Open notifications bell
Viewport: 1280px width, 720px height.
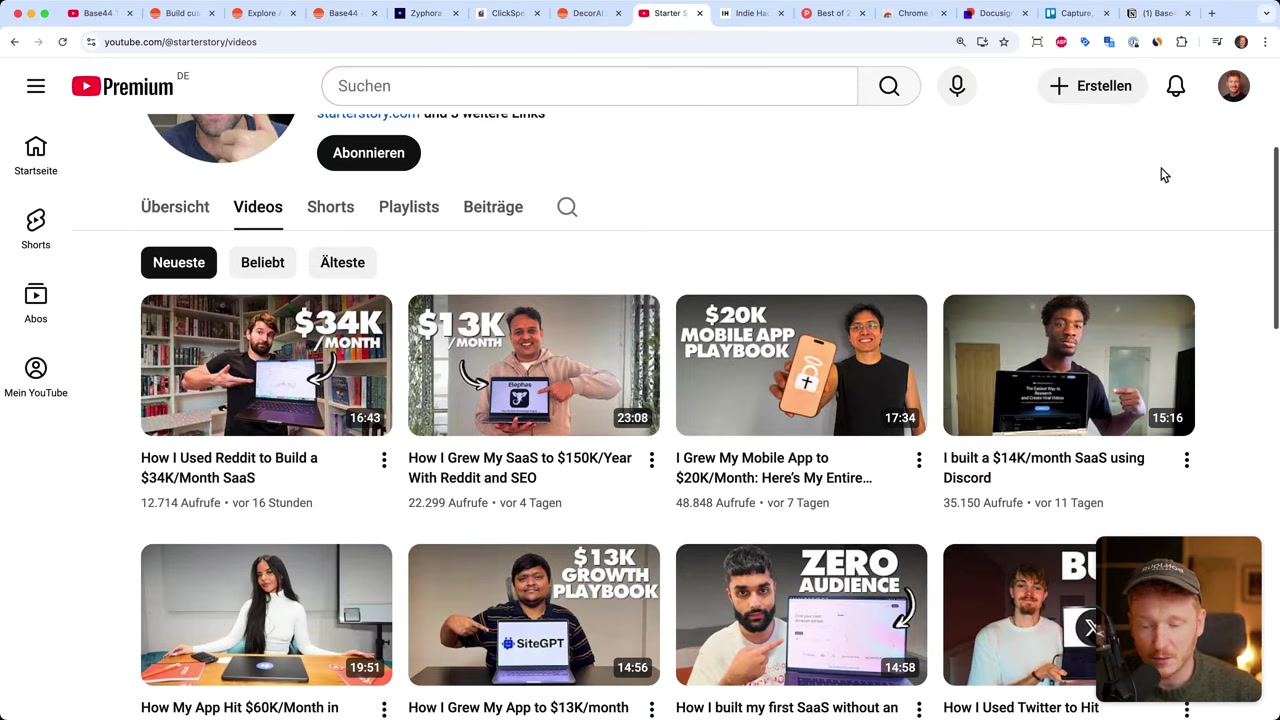(1176, 86)
